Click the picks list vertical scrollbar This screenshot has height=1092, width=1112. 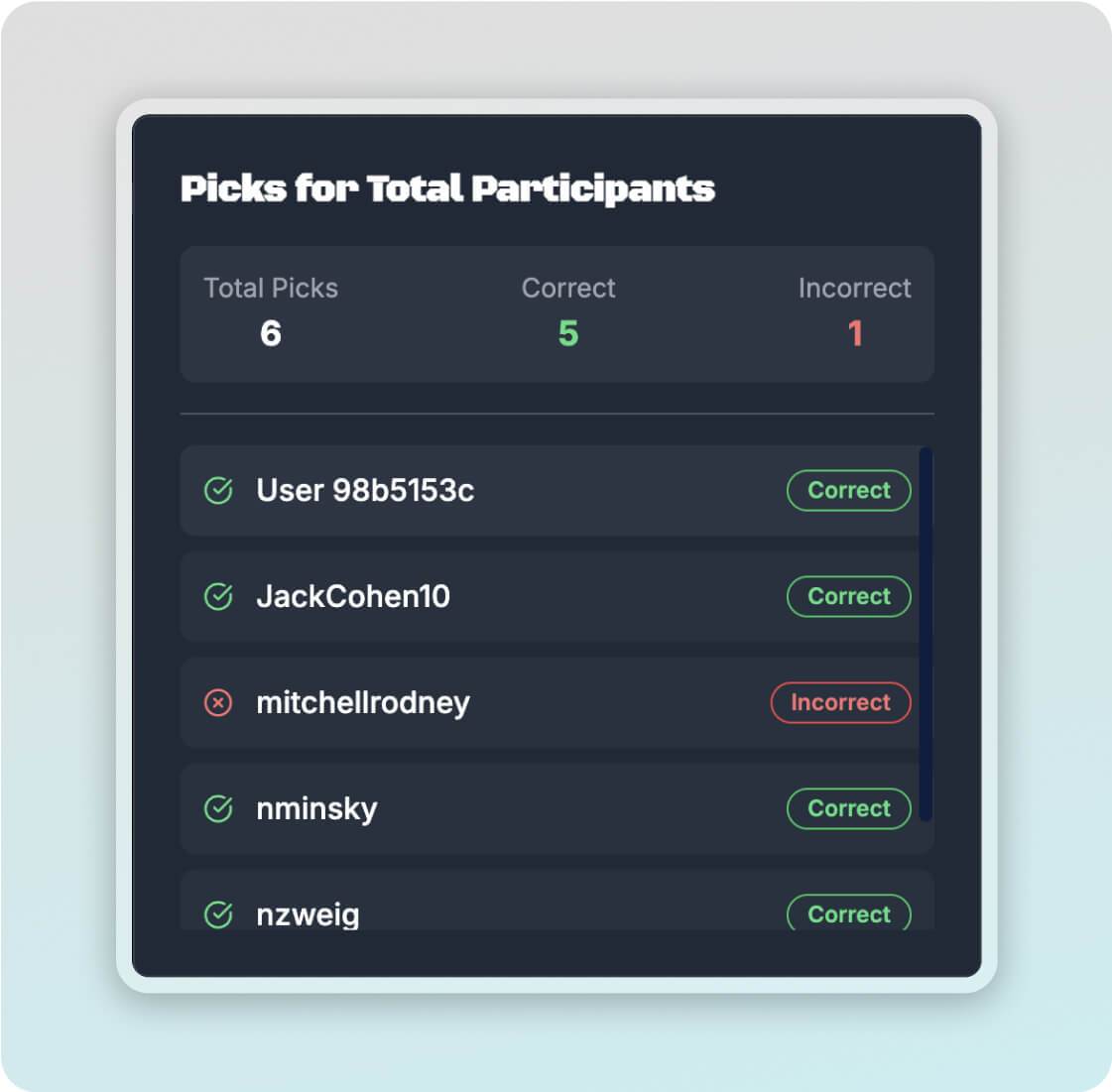pyautogui.click(x=926, y=635)
